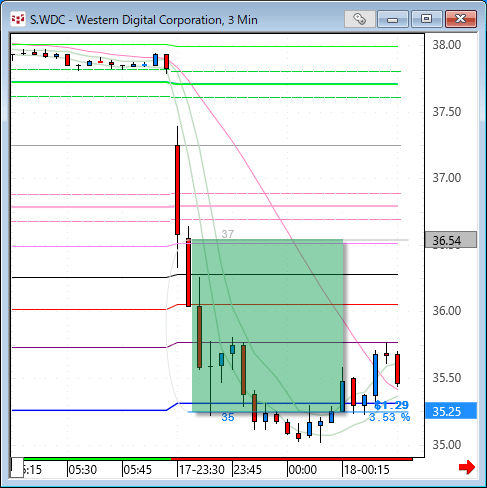Click the small box at bottom-left corner
This screenshot has width=487, height=488.
point(17,468)
